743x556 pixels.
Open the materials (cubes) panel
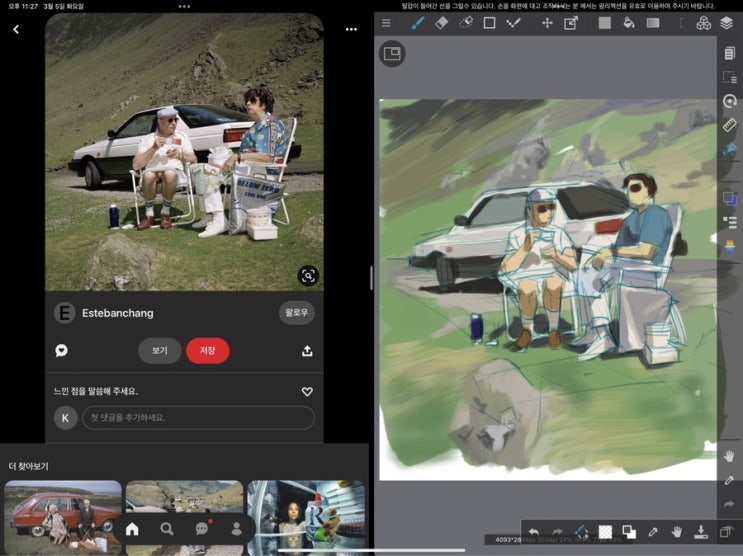click(x=704, y=23)
